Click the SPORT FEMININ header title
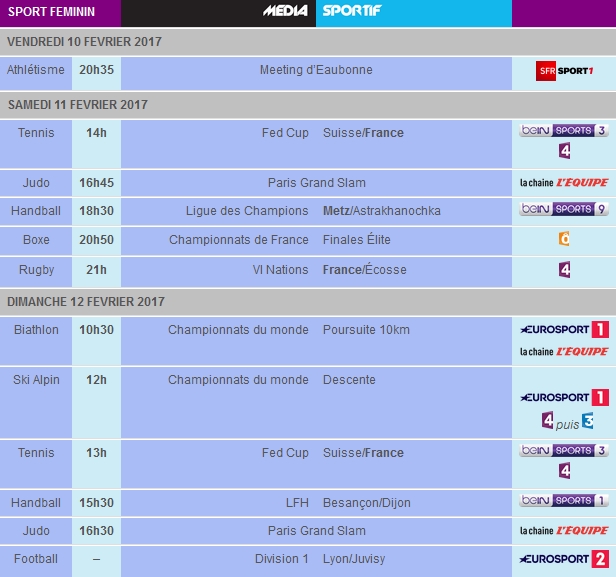616x577 pixels. pyautogui.click(x=51, y=12)
